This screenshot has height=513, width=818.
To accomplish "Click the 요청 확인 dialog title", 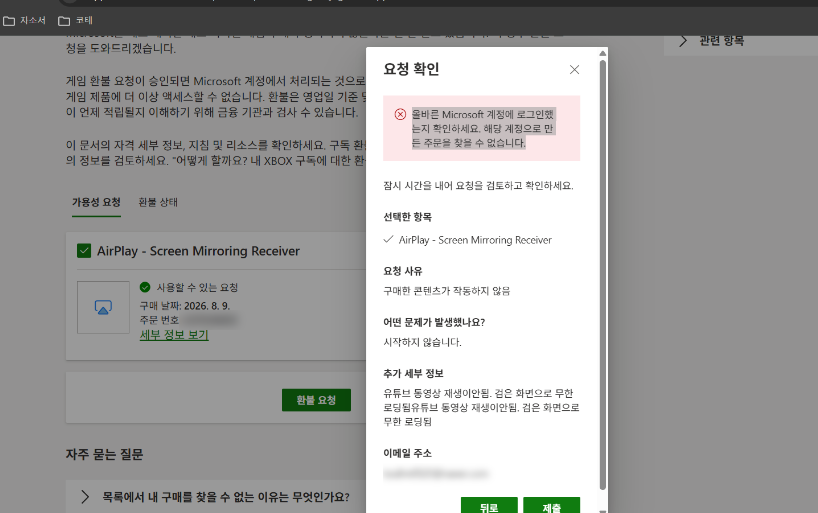I will pyautogui.click(x=411, y=69).
